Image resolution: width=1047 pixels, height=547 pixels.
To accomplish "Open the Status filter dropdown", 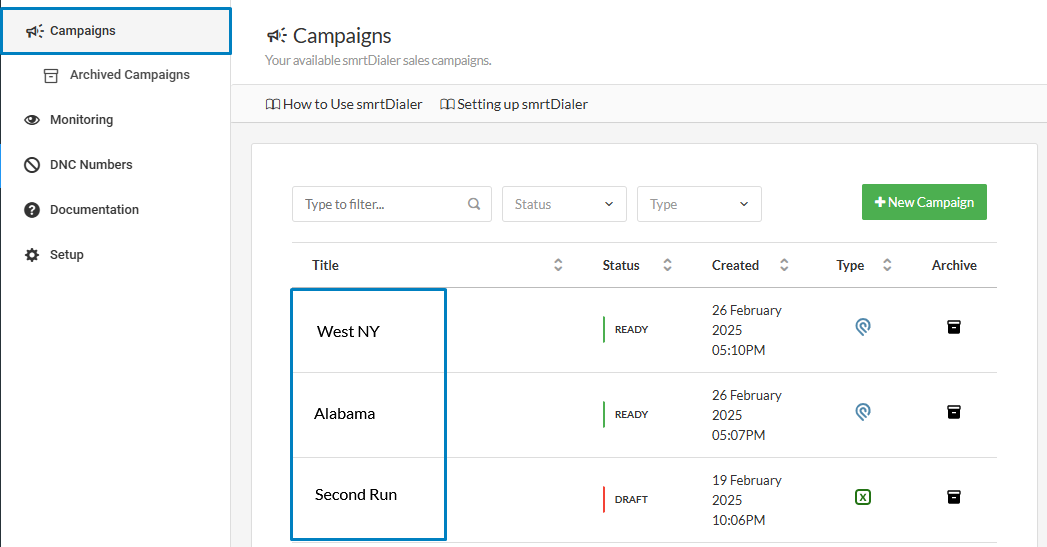I will tap(564, 204).
